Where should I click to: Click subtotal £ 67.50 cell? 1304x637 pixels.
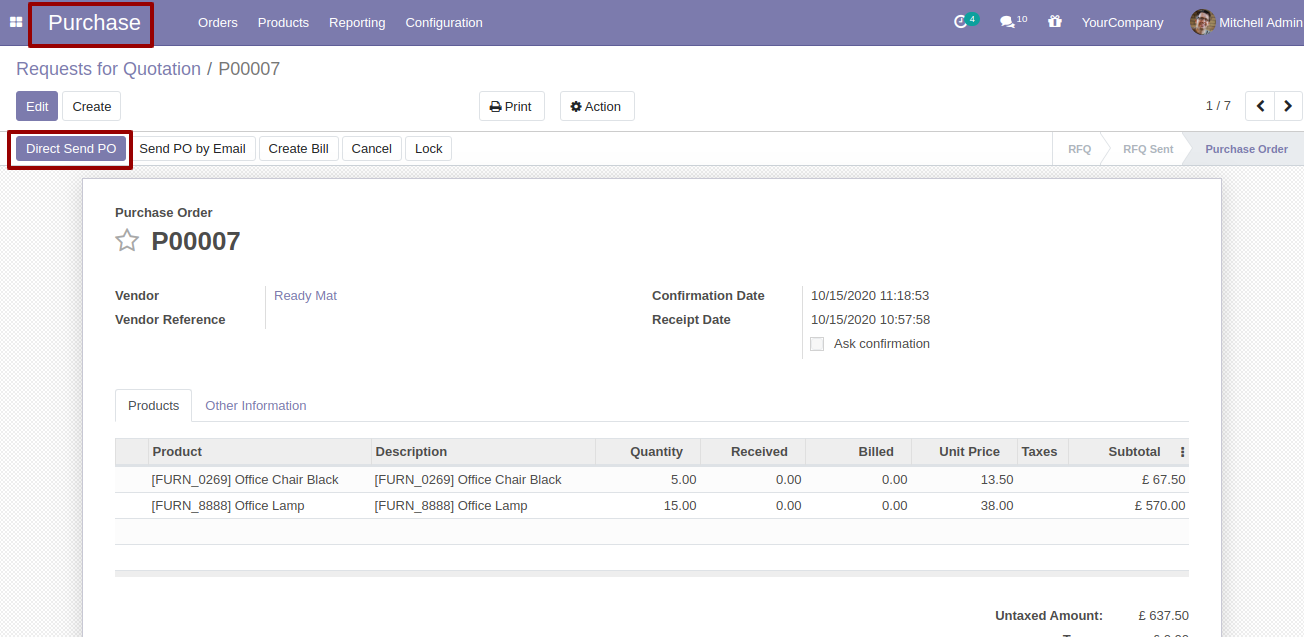click(x=1129, y=480)
